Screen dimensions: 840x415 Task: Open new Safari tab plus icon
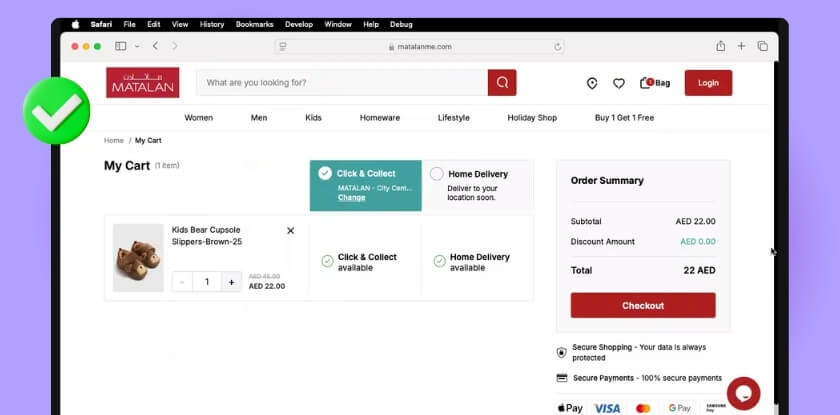[741, 46]
